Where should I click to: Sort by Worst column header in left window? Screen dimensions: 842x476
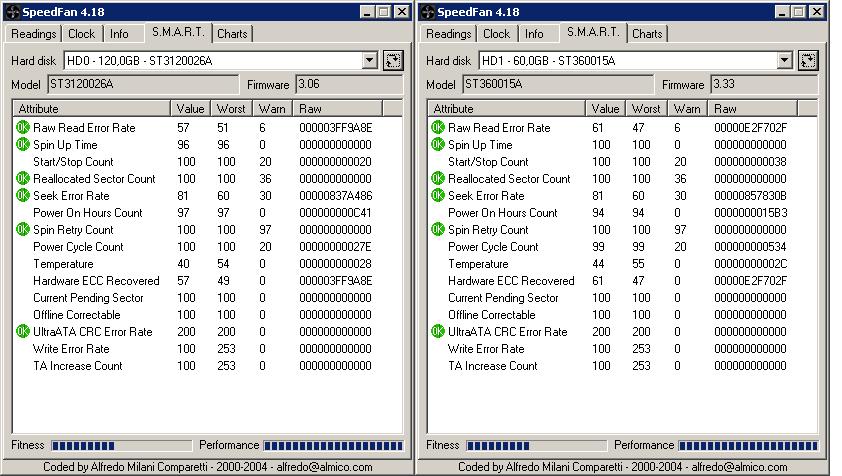pyautogui.click(x=231, y=109)
